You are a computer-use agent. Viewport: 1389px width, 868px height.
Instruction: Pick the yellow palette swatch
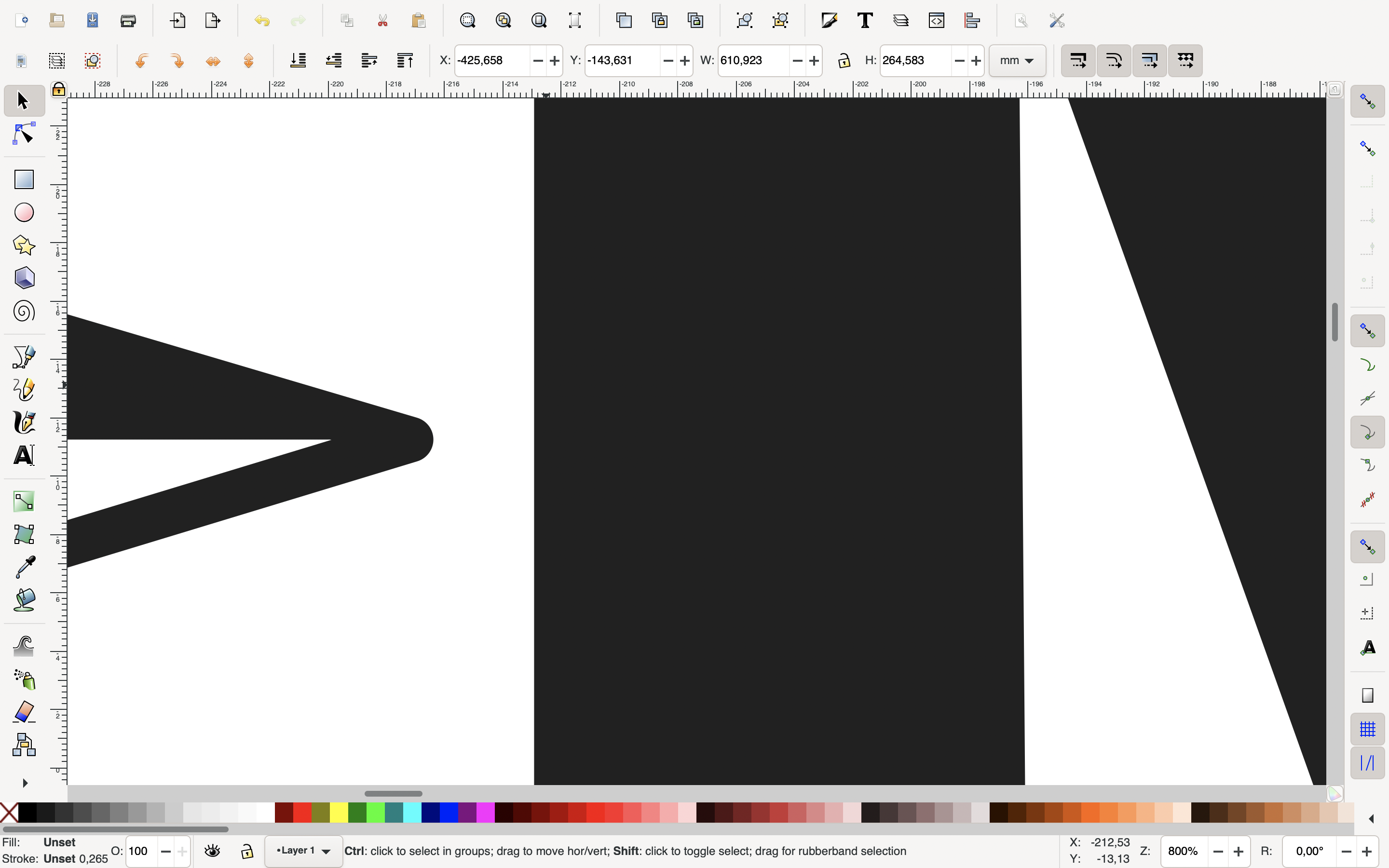(339, 813)
